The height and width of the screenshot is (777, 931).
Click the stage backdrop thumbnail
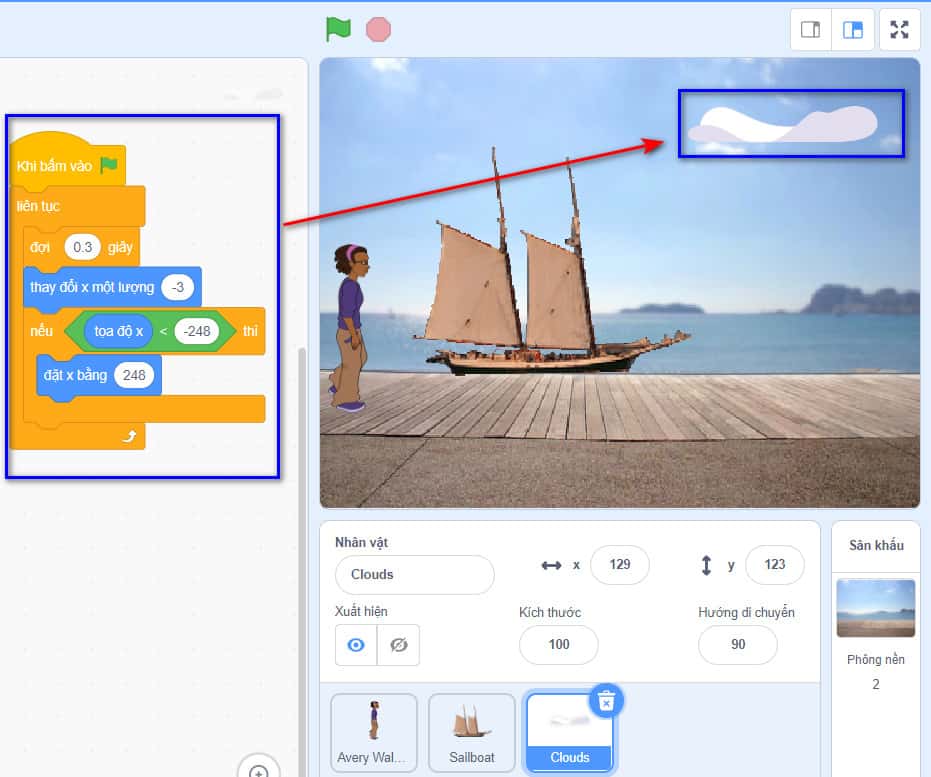(x=875, y=608)
